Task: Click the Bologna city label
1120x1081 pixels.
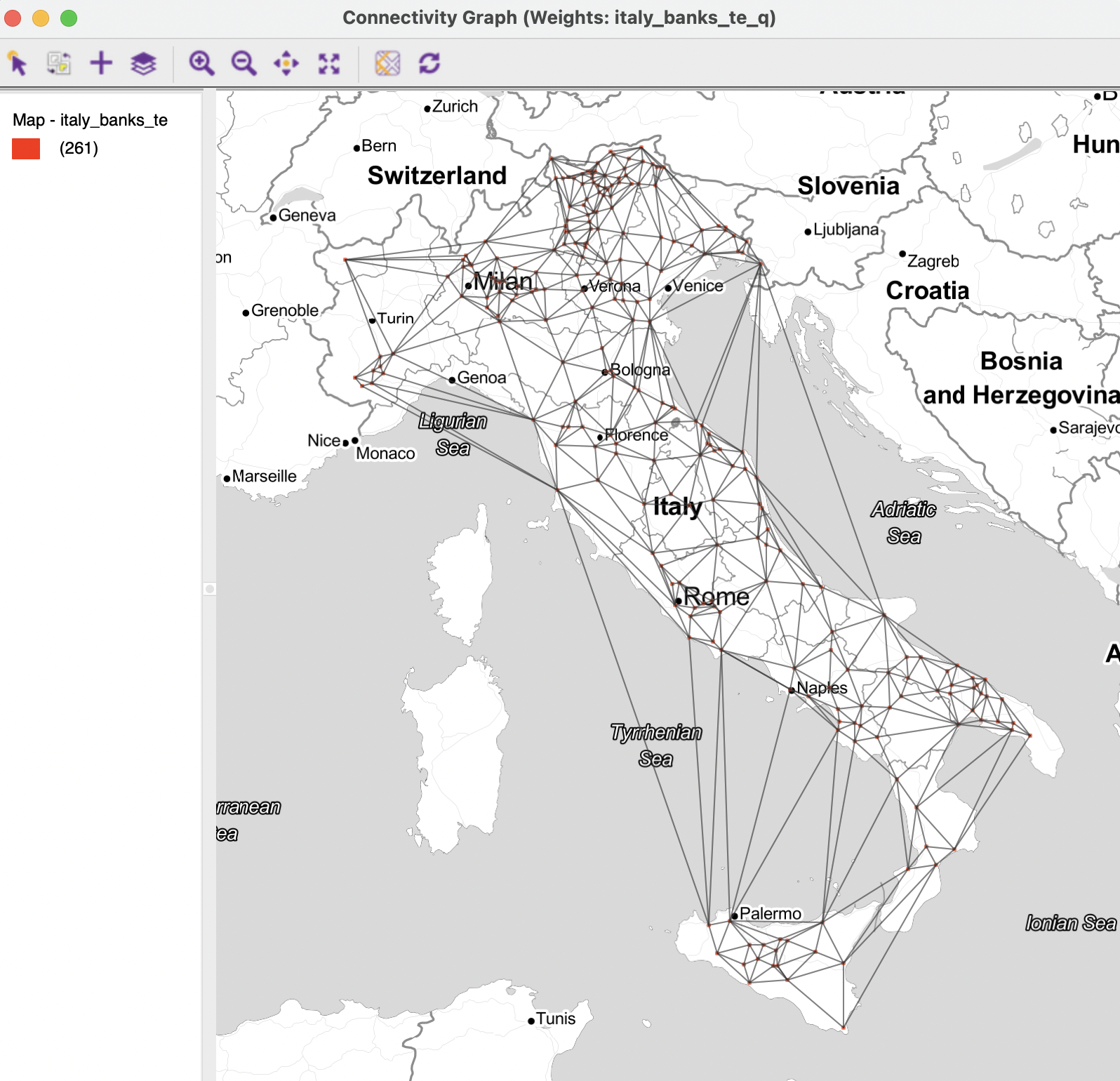Action: pos(641,370)
